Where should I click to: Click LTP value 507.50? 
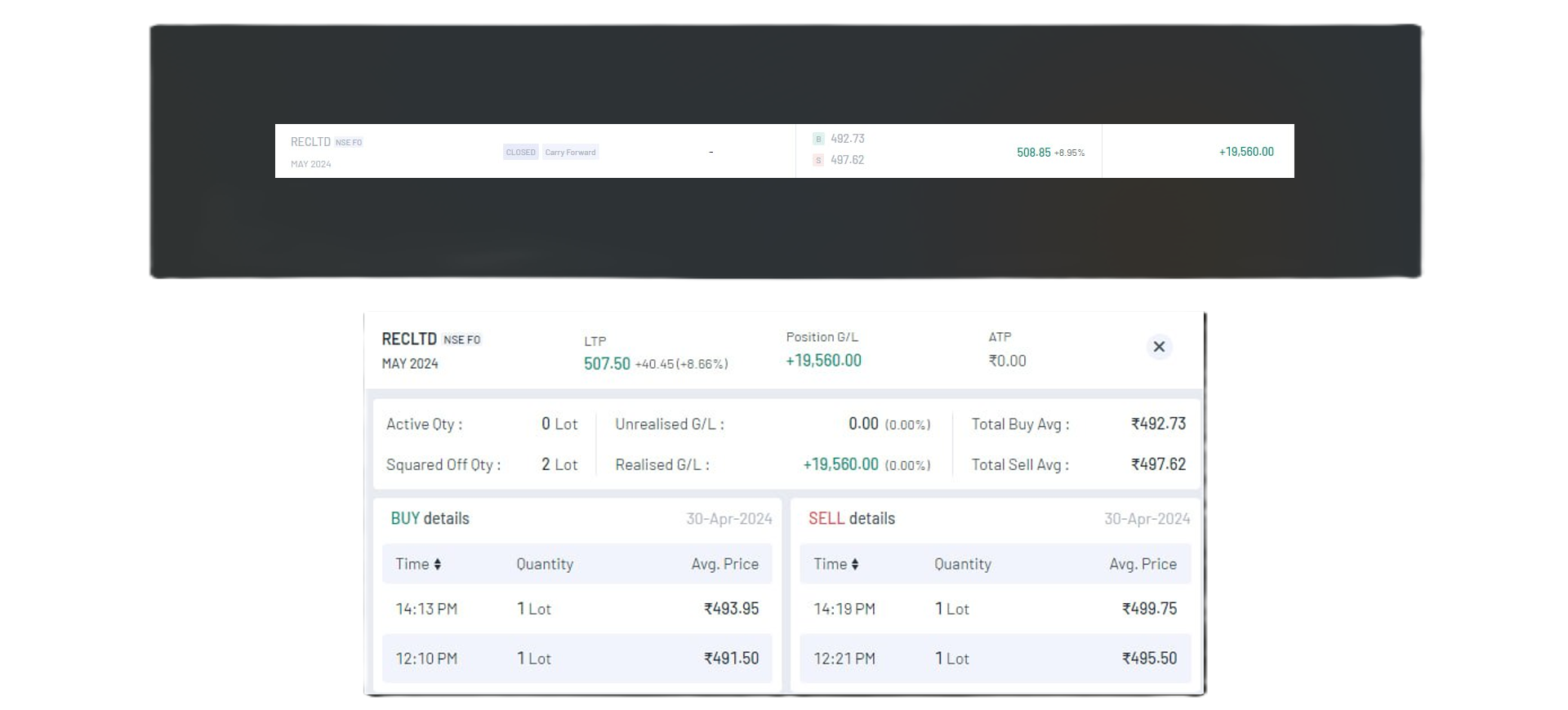pos(607,363)
